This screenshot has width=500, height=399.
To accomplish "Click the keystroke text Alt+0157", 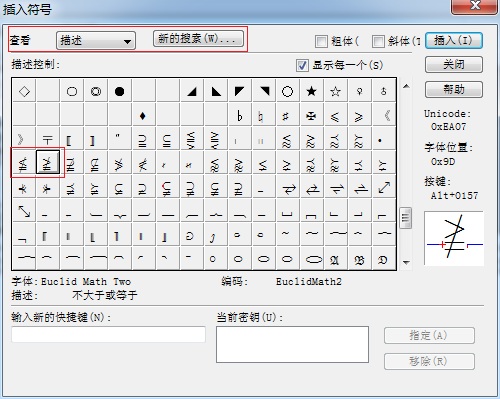I will click(454, 195).
